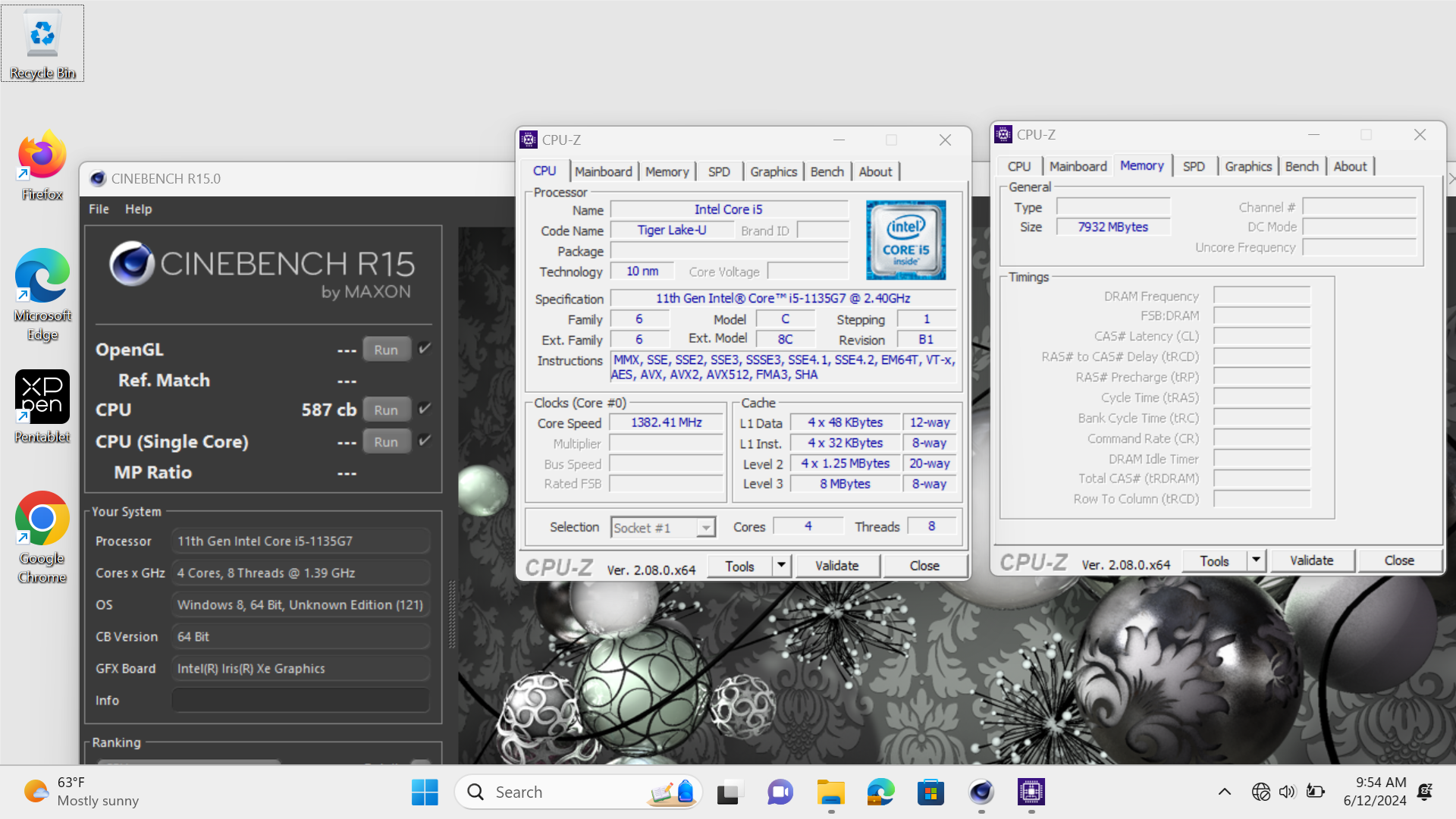
Task: Select SPD tab in the Memory CPU-Z window
Action: click(1193, 166)
